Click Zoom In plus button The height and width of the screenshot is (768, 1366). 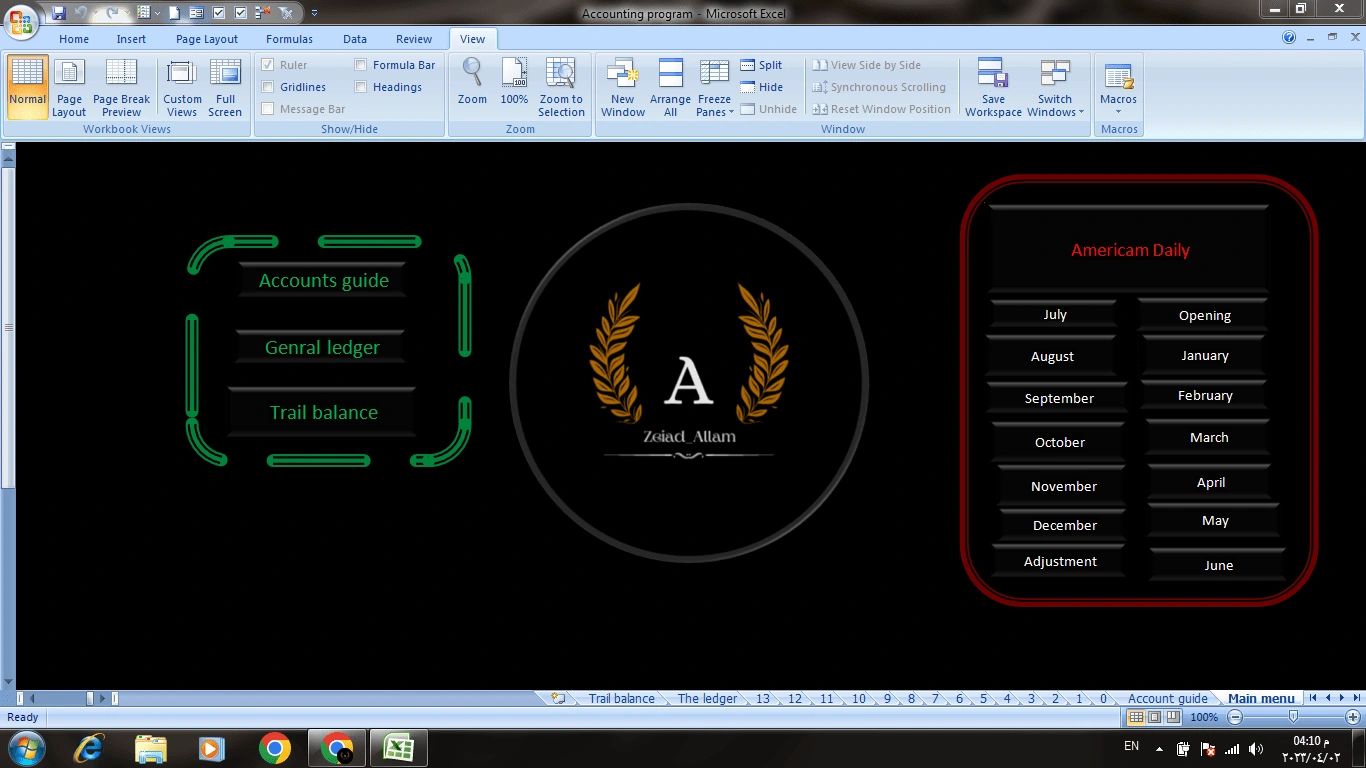1352,717
